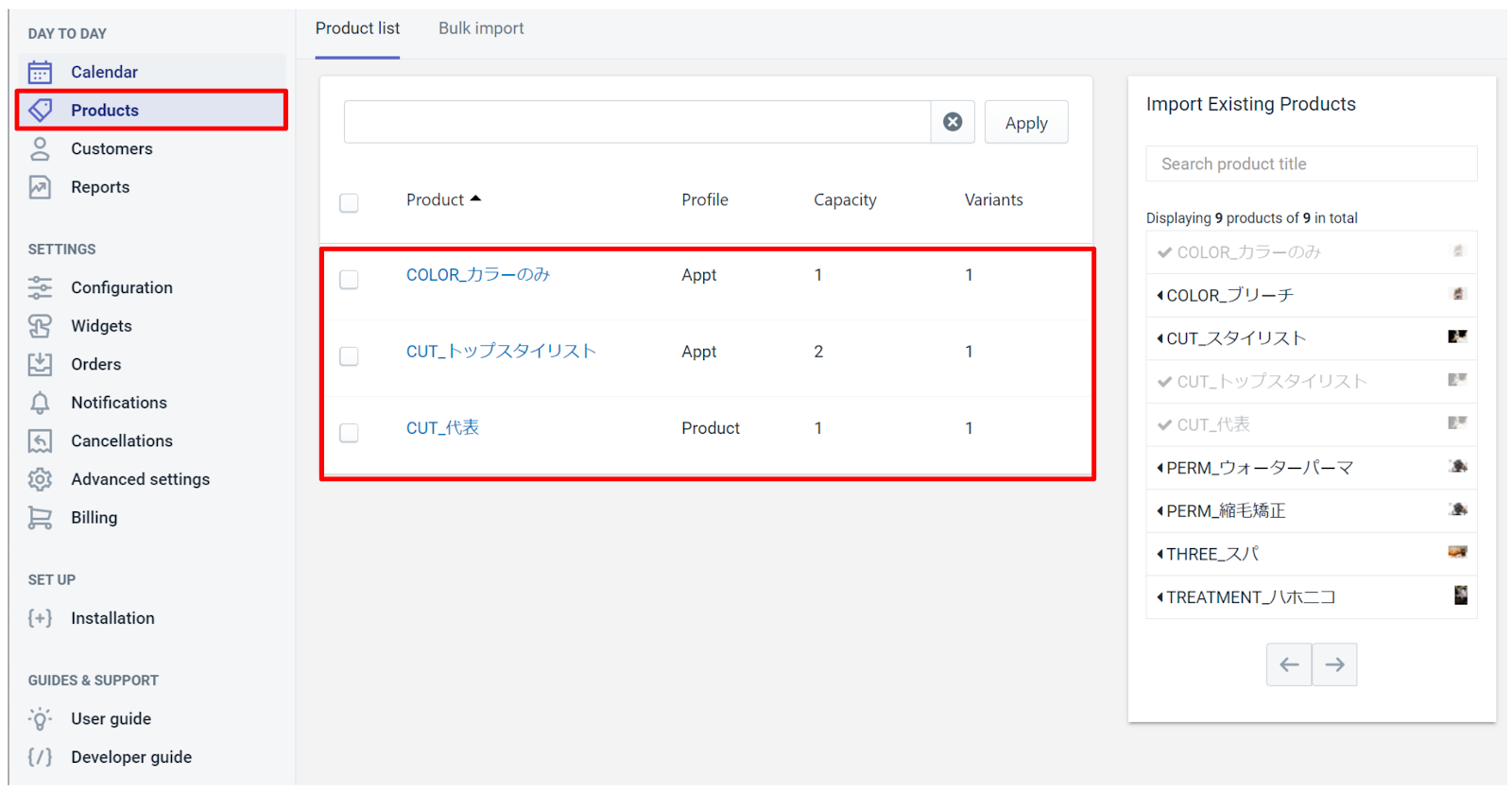The height and width of the screenshot is (793, 1512).
Task: Expand the COLOR_ブリーチ import item
Action: pos(1228,296)
